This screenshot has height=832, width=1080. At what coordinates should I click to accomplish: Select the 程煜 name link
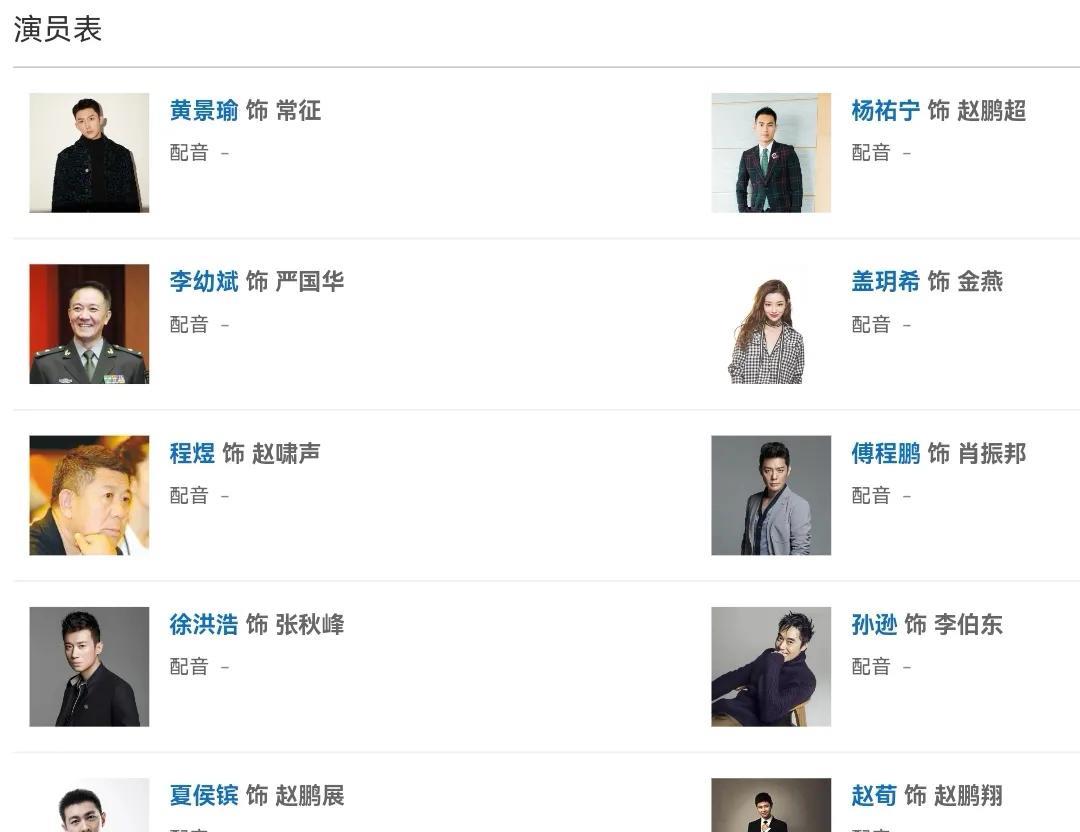point(192,454)
